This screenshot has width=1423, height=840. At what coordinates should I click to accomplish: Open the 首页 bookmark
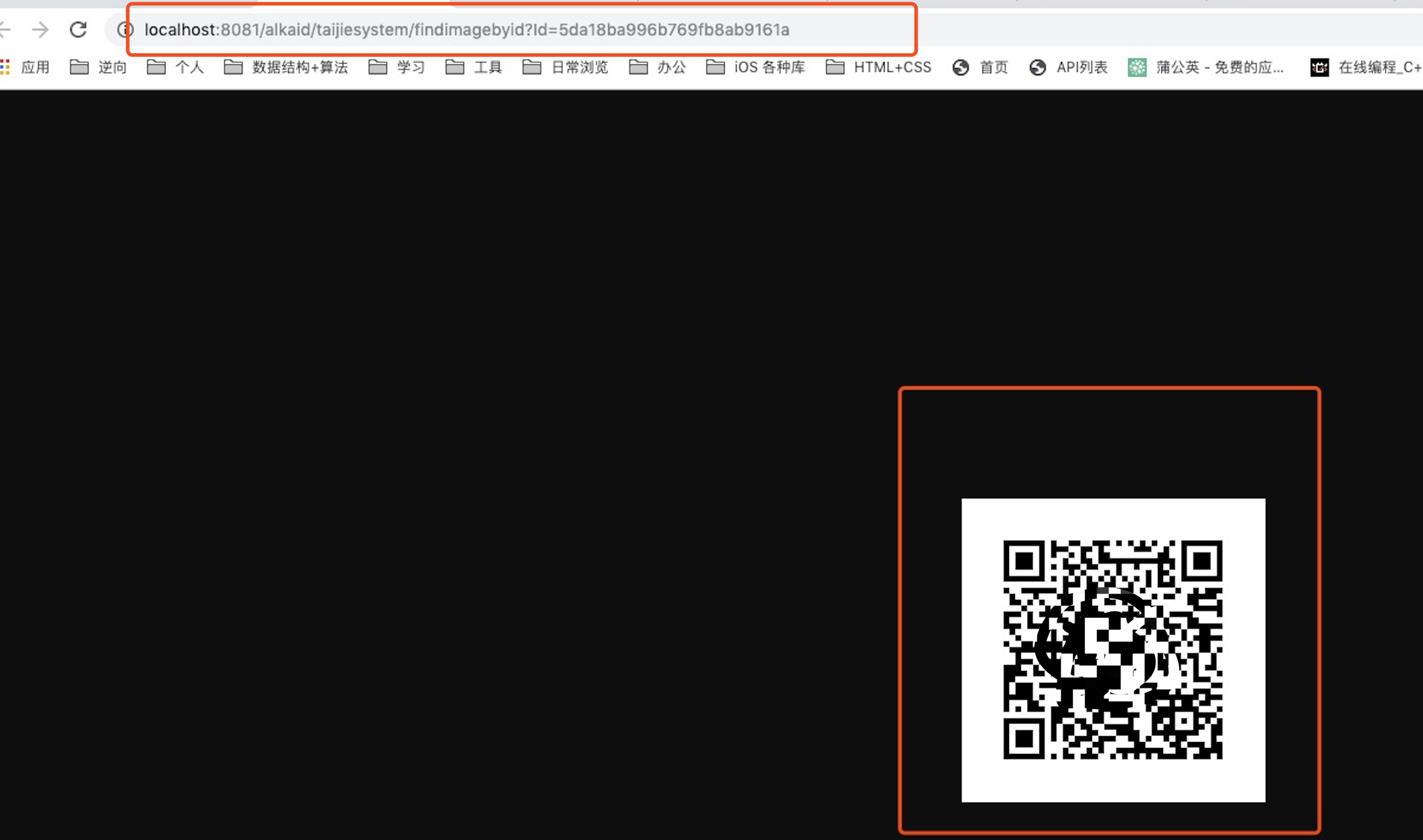981,67
